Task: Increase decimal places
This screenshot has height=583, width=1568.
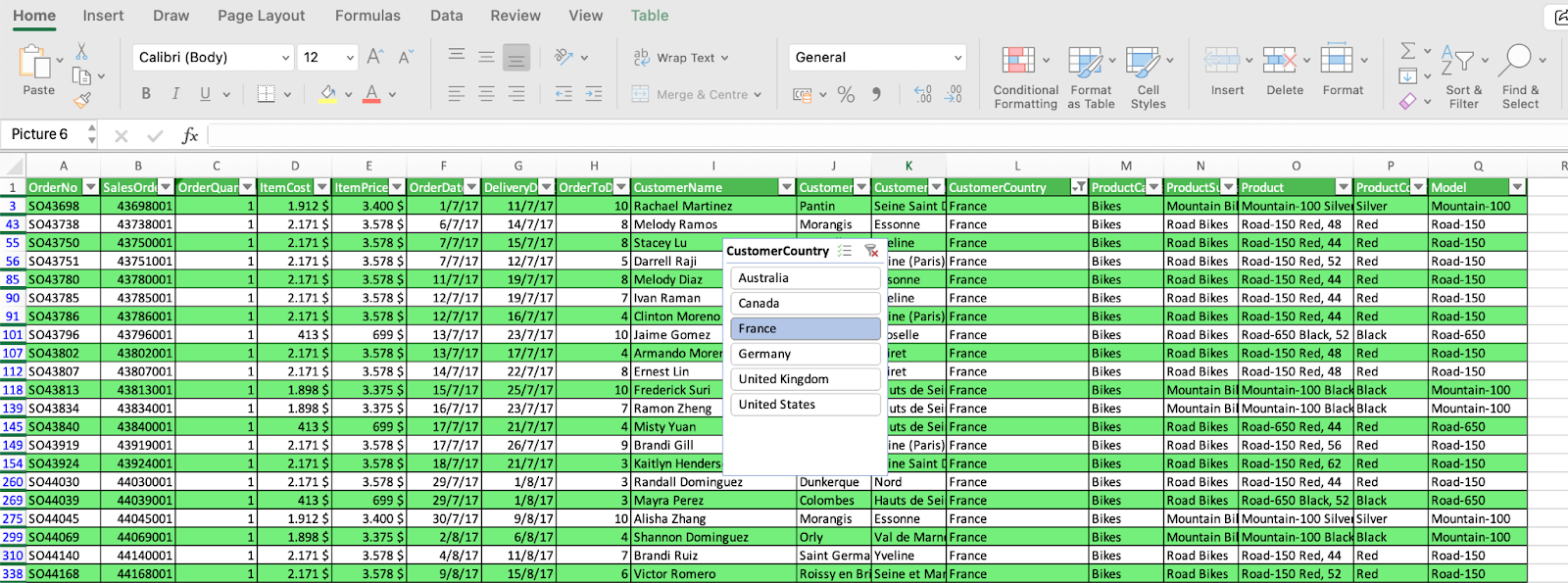Action: pos(922,94)
